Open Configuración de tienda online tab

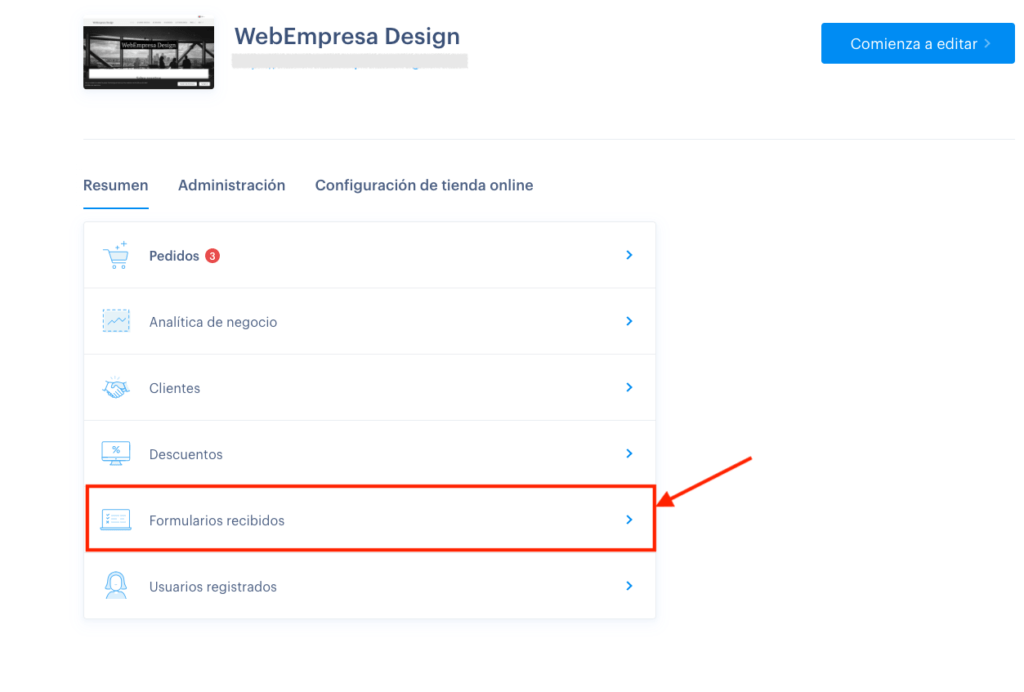(x=424, y=185)
